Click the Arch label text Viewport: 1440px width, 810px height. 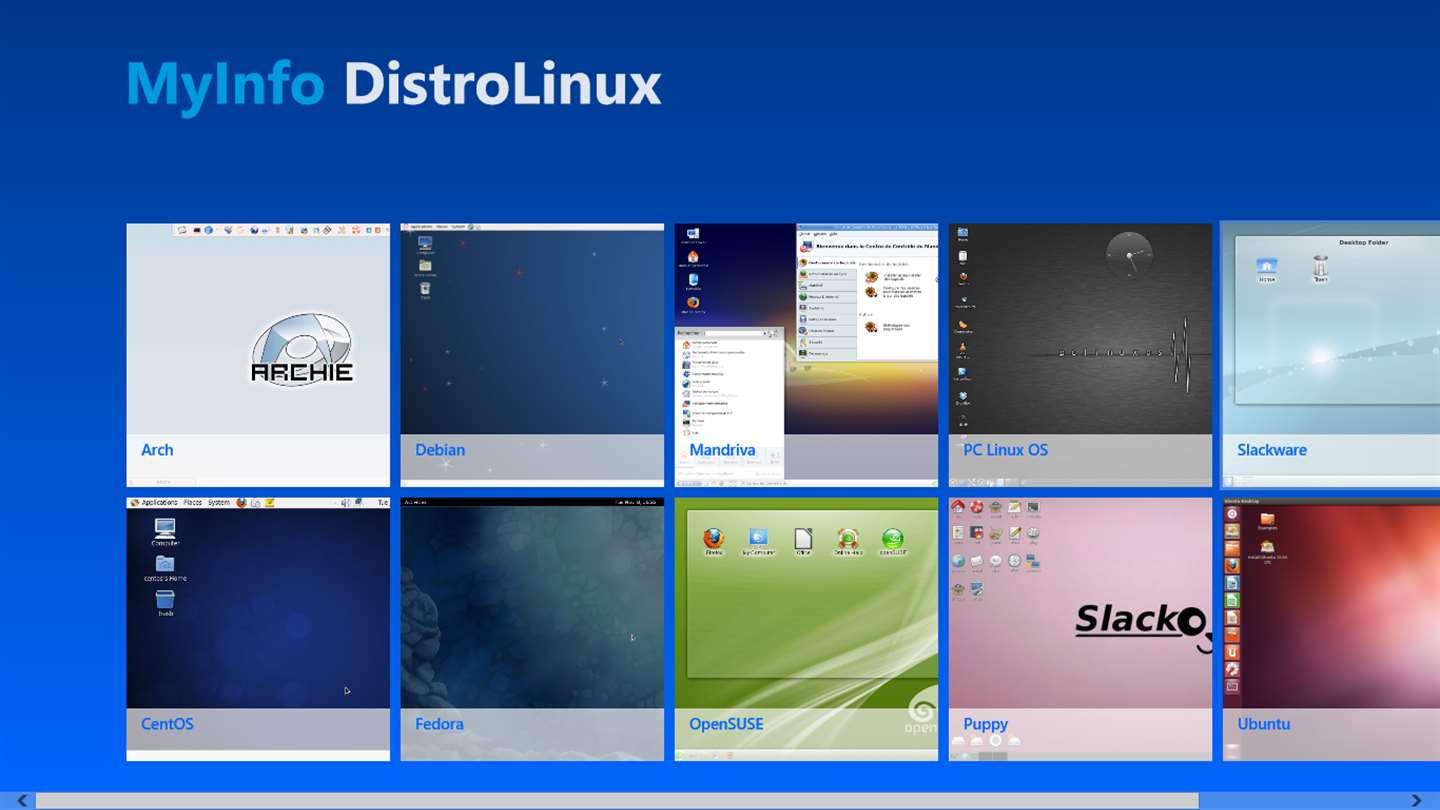pos(157,450)
